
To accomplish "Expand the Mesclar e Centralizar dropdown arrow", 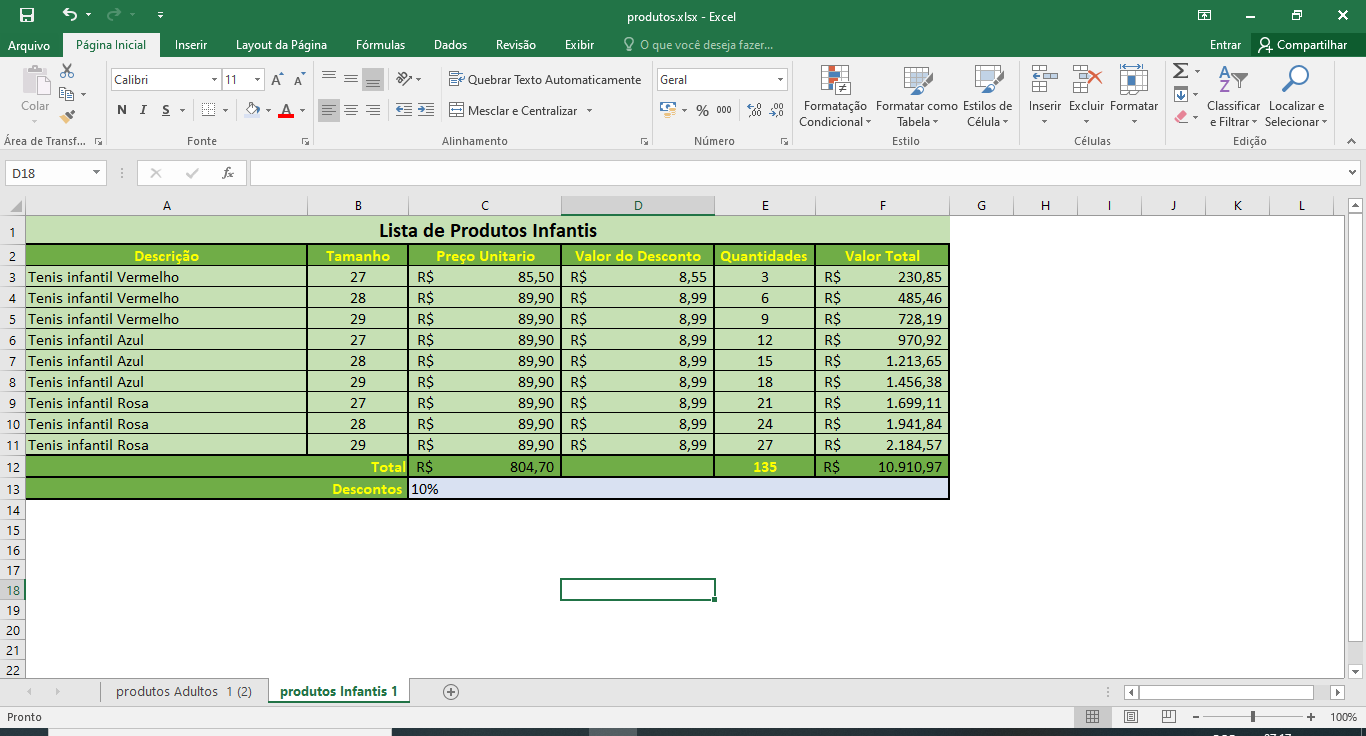I will point(589,110).
